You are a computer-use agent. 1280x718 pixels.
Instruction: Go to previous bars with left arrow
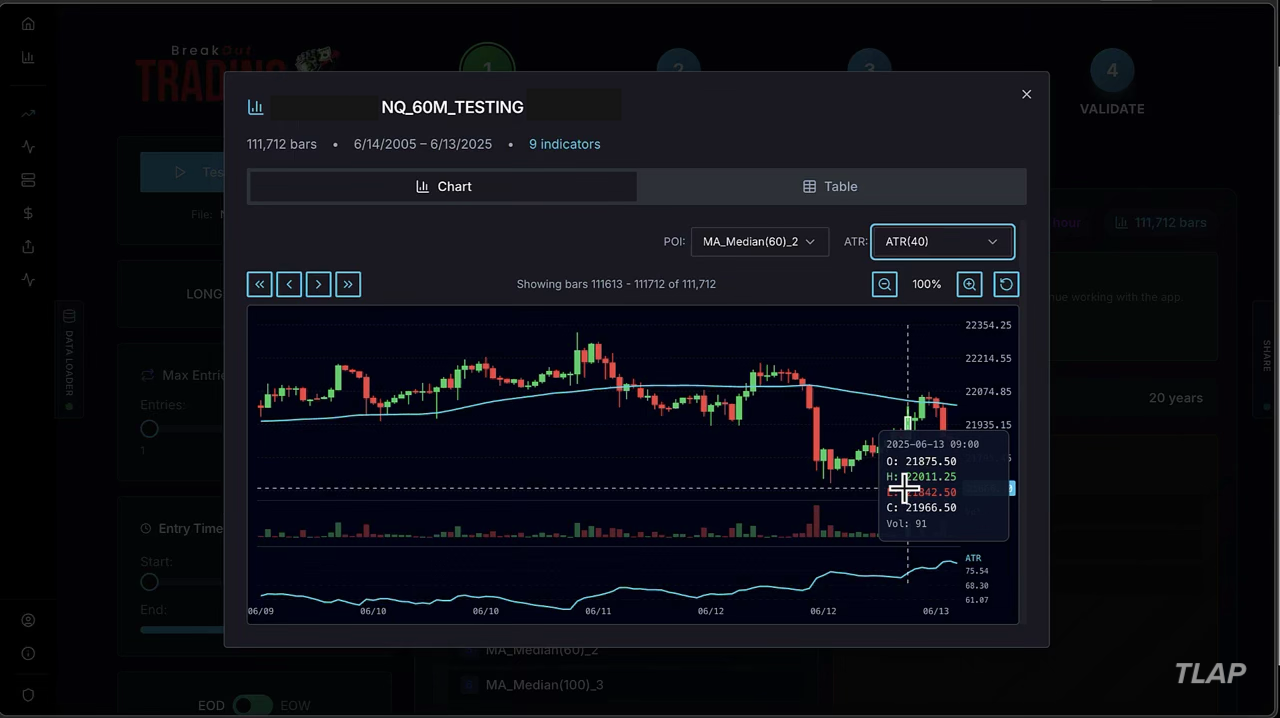pyautogui.click(x=289, y=284)
